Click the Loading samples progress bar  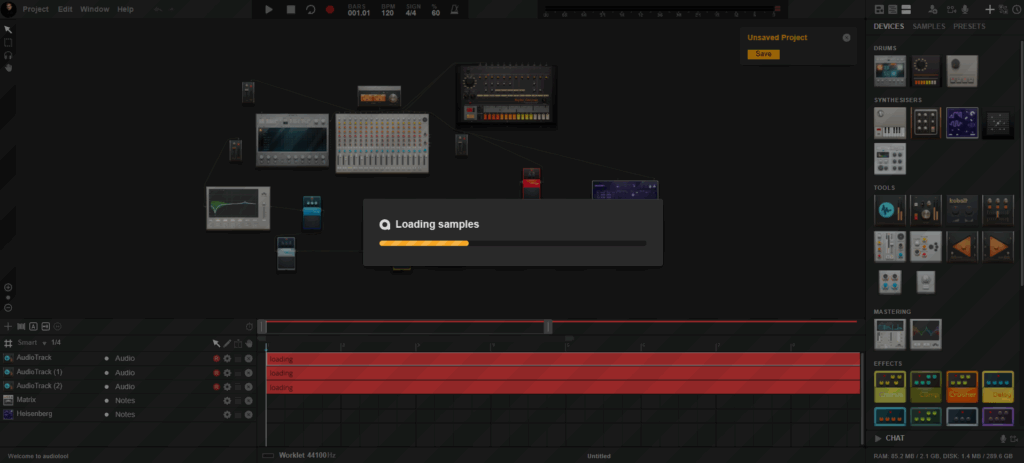[x=513, y=243]
